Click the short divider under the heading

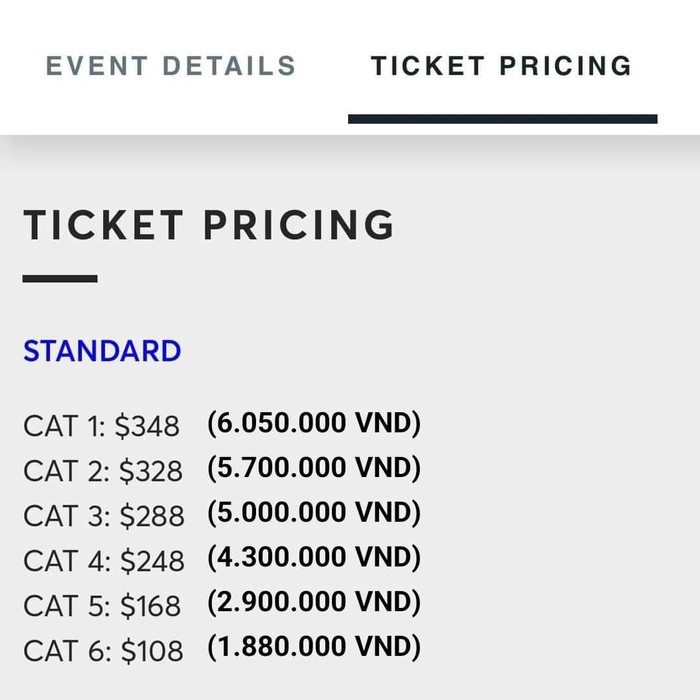pyautogui.click(x=60, y=279)
